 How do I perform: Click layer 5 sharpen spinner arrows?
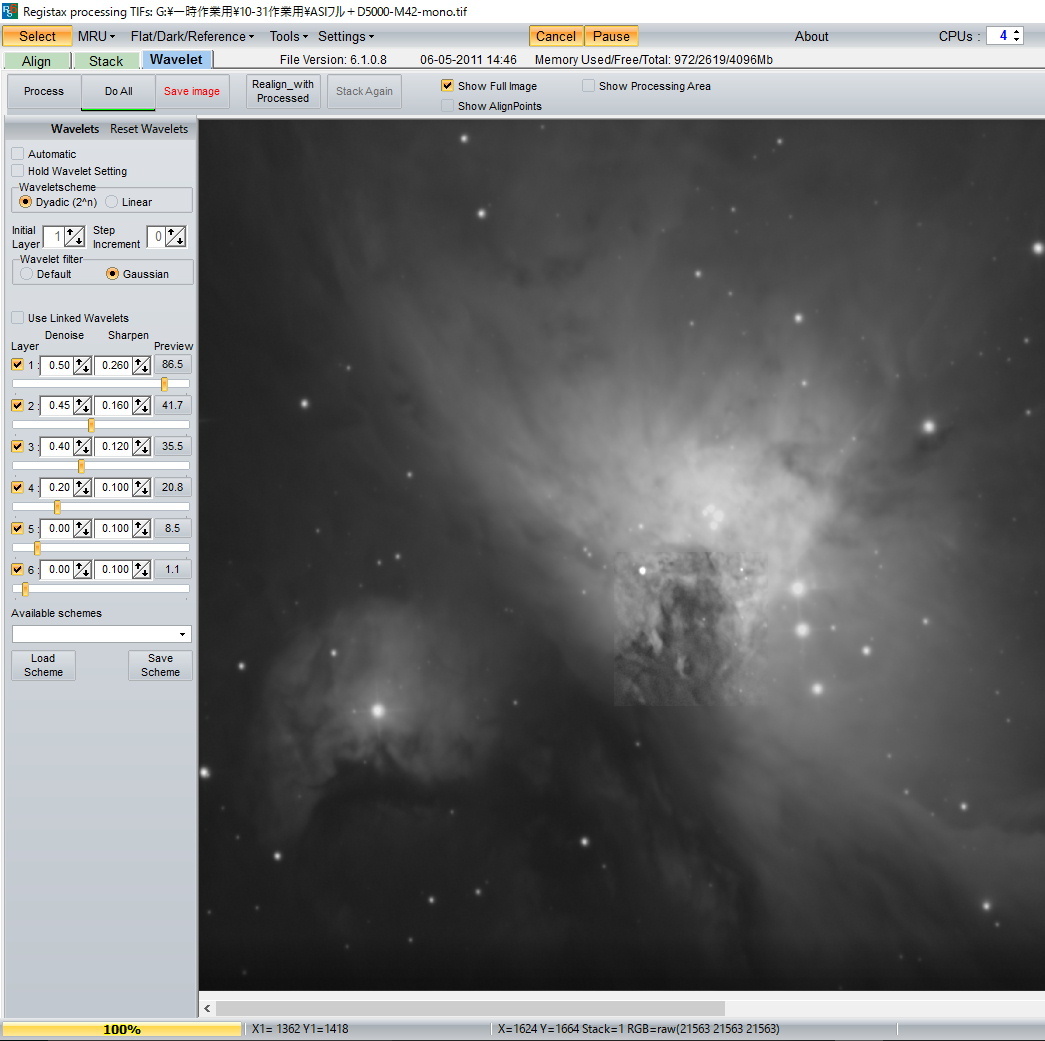click(x=141, y=529)
